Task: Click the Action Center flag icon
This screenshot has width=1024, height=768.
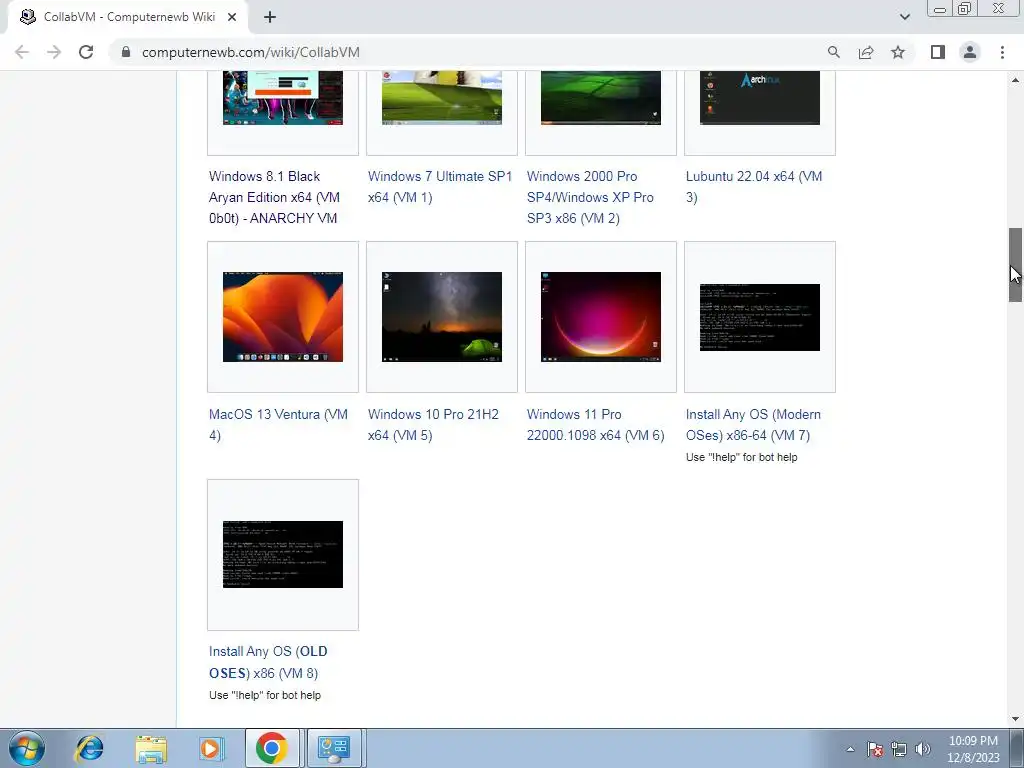Action: [875, 749]
